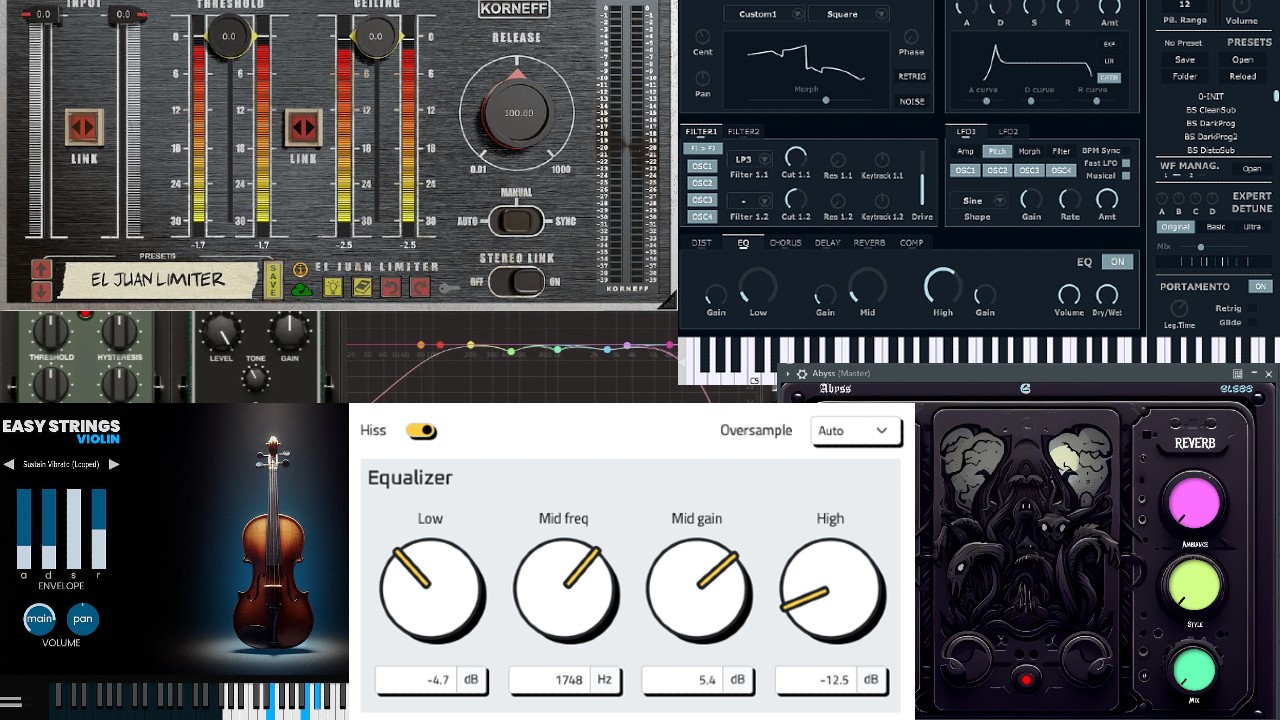Click the light bulb tips icon
Screen dimensions: 1280x720
tap(333, 288)
